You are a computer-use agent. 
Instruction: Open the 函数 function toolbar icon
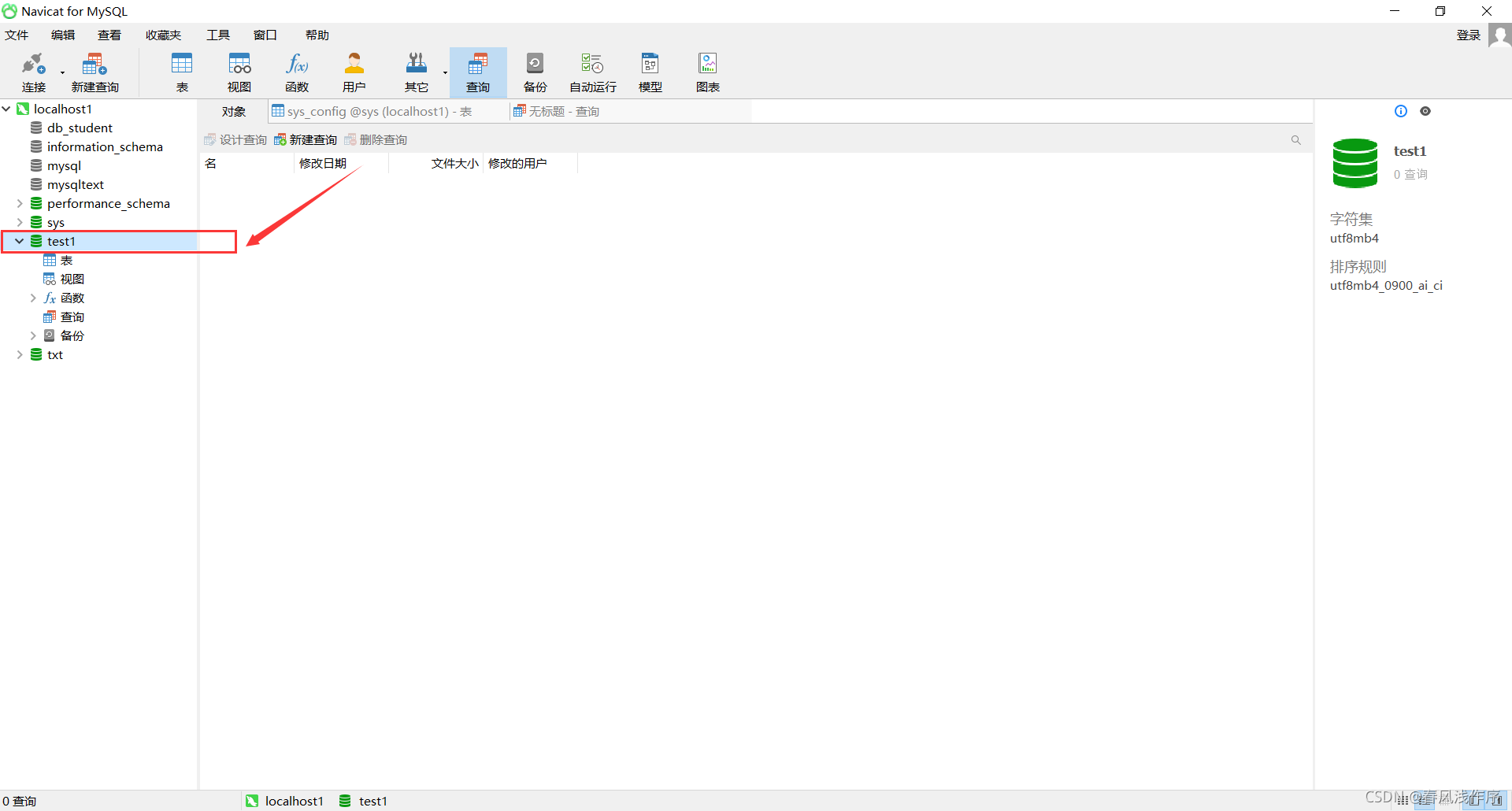point(297,72)
